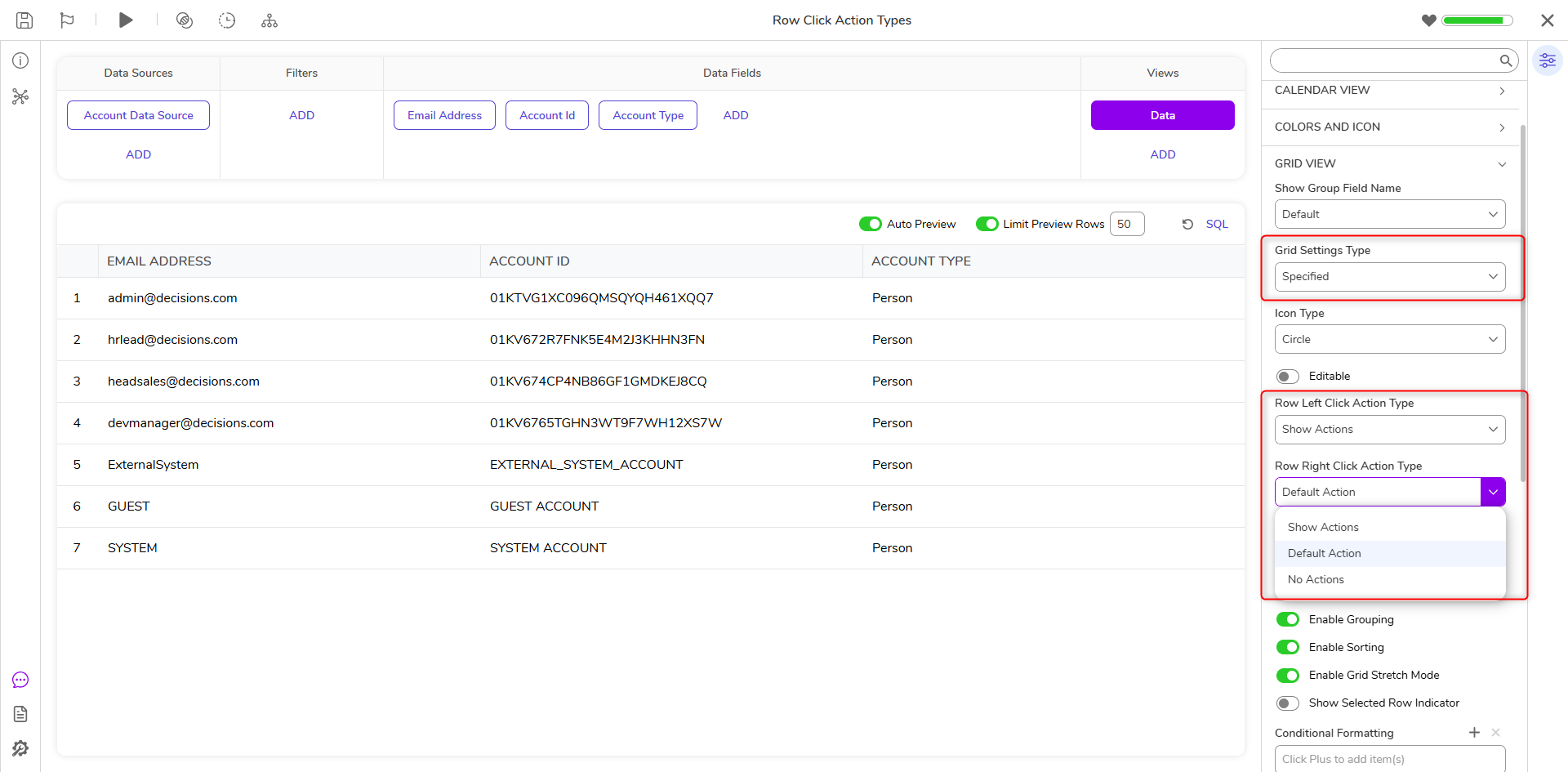This screenshot has height=772, width=1568.
Task: Add a Conditional Formatting item with plus
Action: [1474, 733]
